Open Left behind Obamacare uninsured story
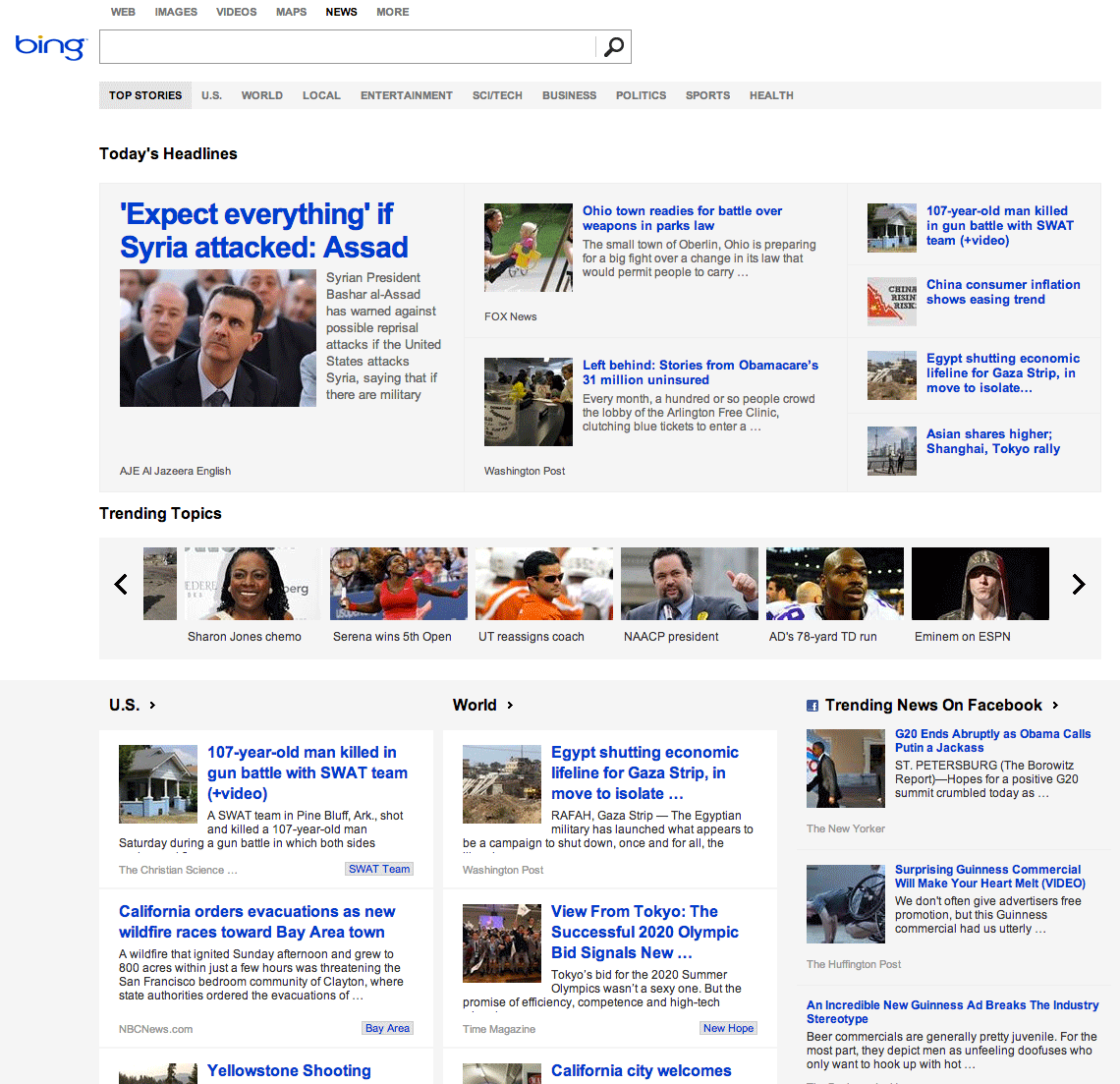 coord(700,372)
